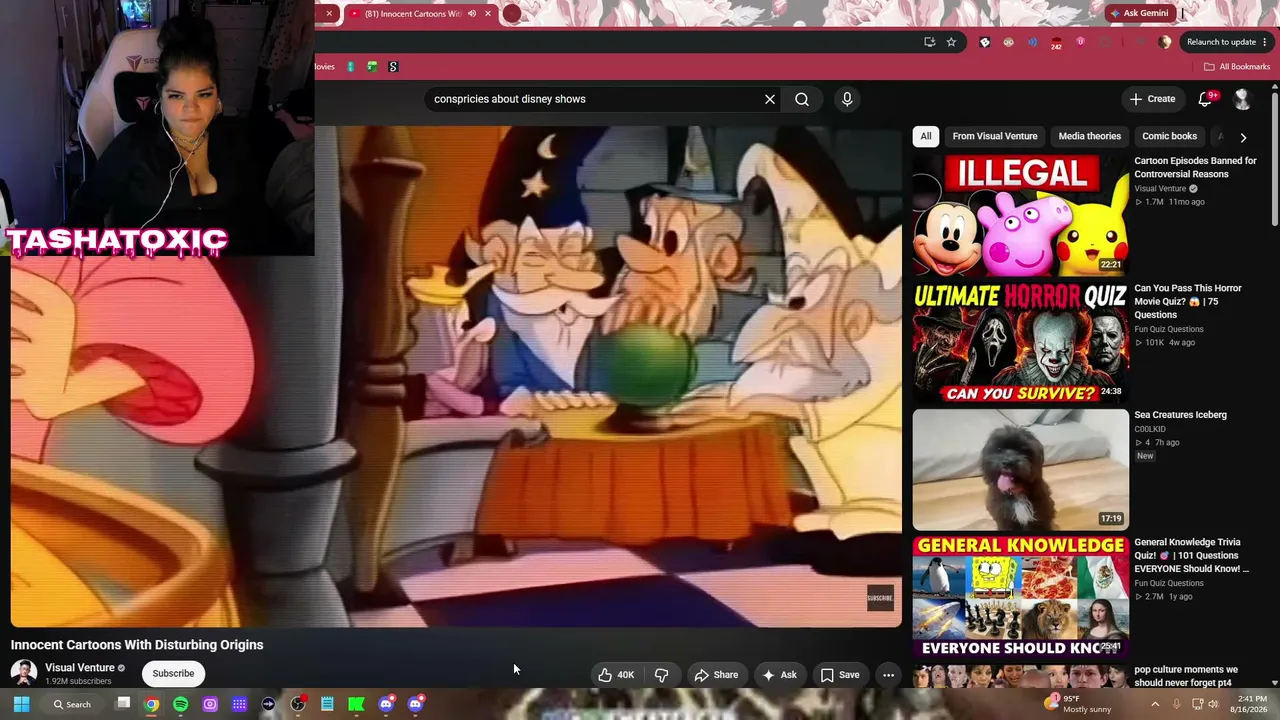Open the Chrome three-dot menu

tap(1266, 42)
